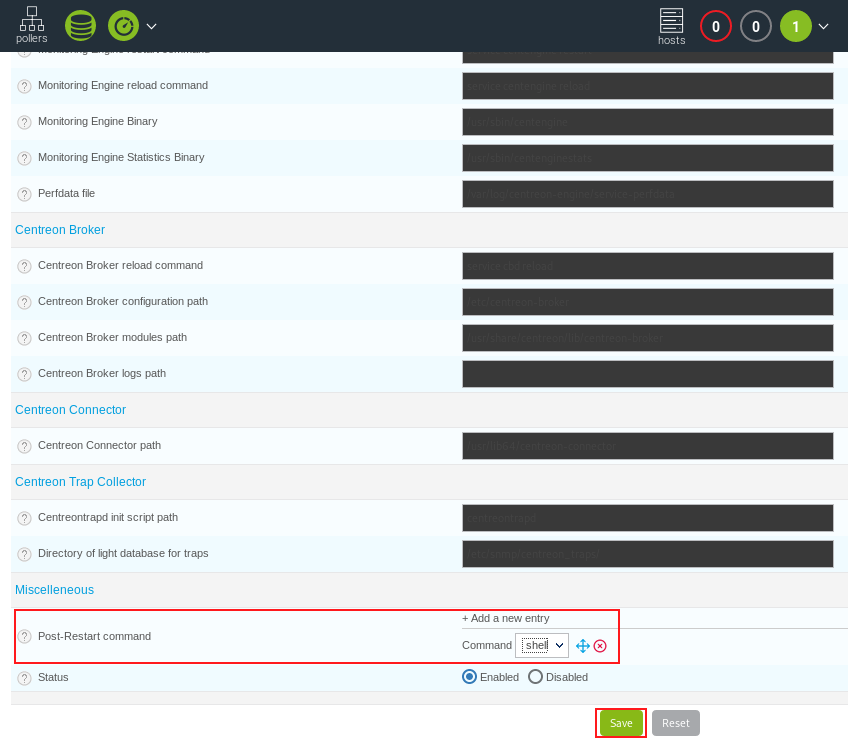Show help for Monitoring Engine Statistics Binary
This screenshot has height=740, width=848.
[x=24, y=158]
